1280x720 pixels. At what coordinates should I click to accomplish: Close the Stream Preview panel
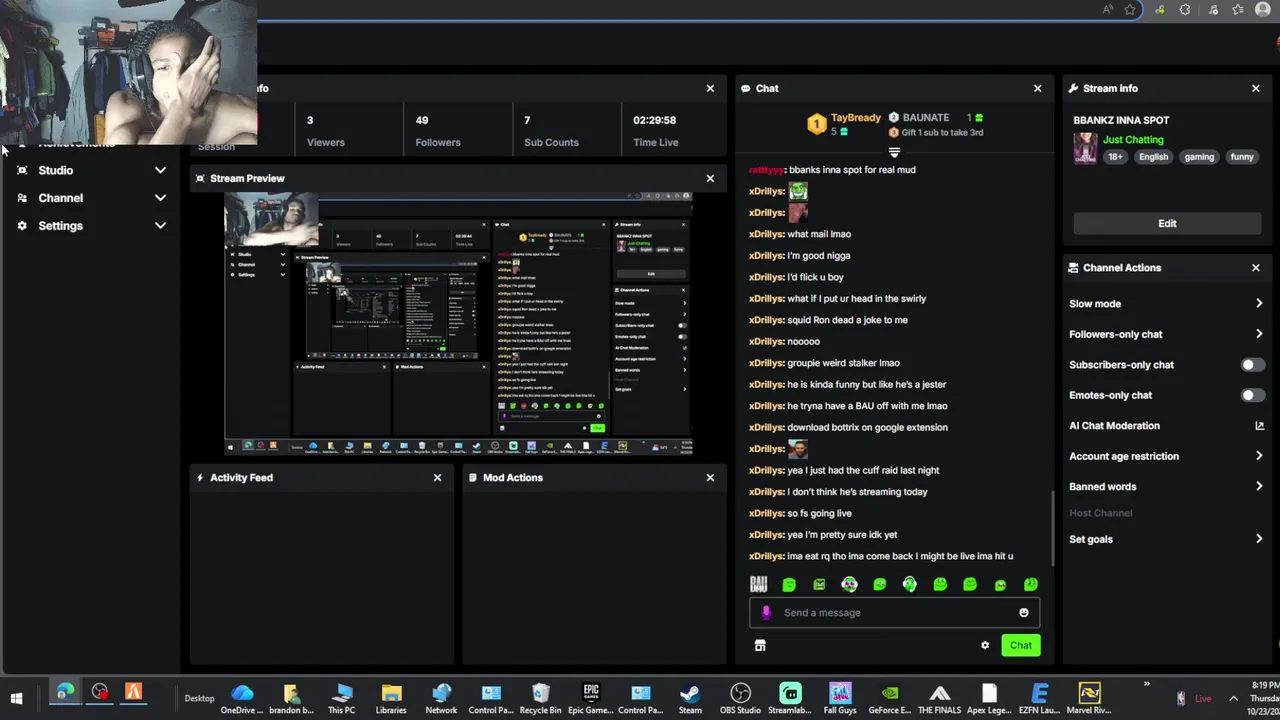(x=710, y=178)
